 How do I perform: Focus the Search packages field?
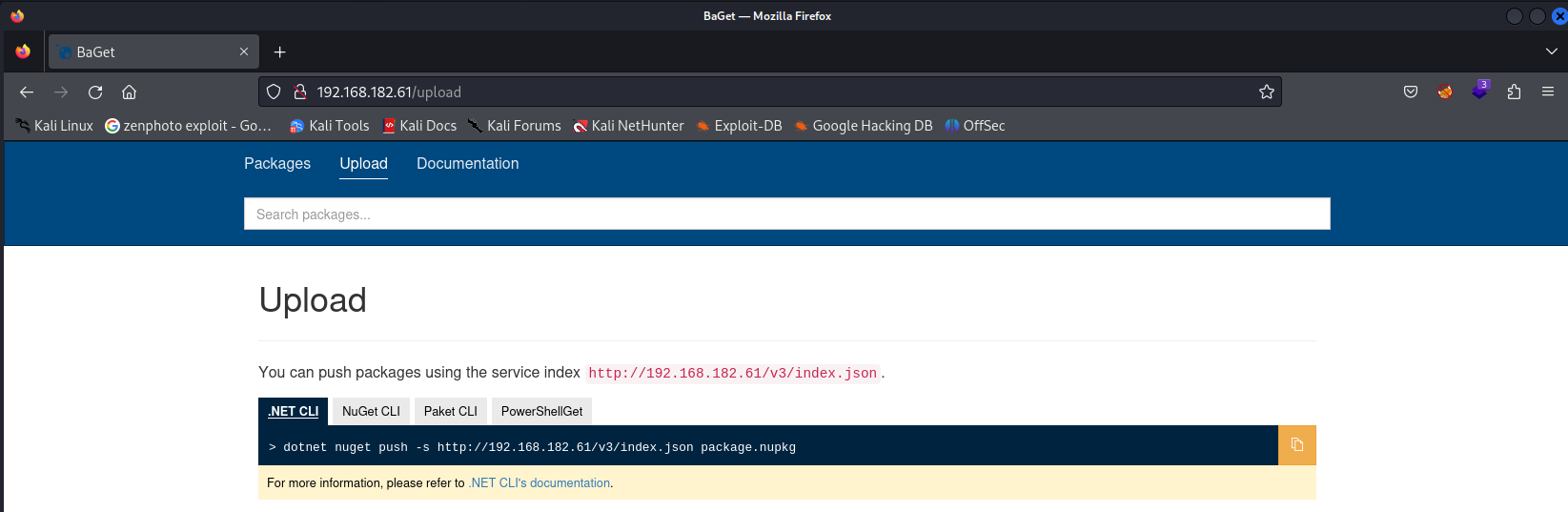pyautogui.click(x=786, y=215)
